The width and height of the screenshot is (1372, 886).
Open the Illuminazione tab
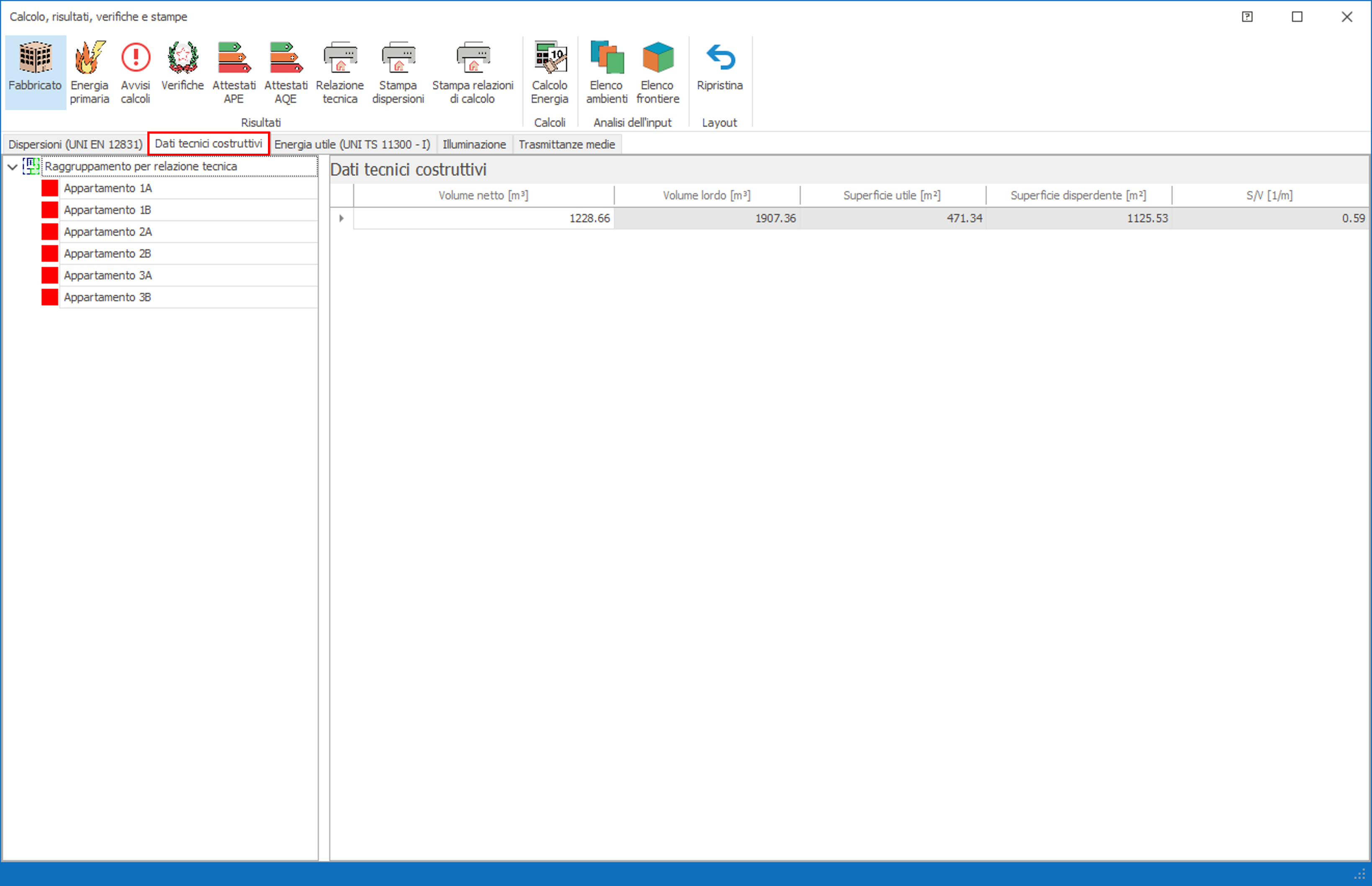coord(474,144)
